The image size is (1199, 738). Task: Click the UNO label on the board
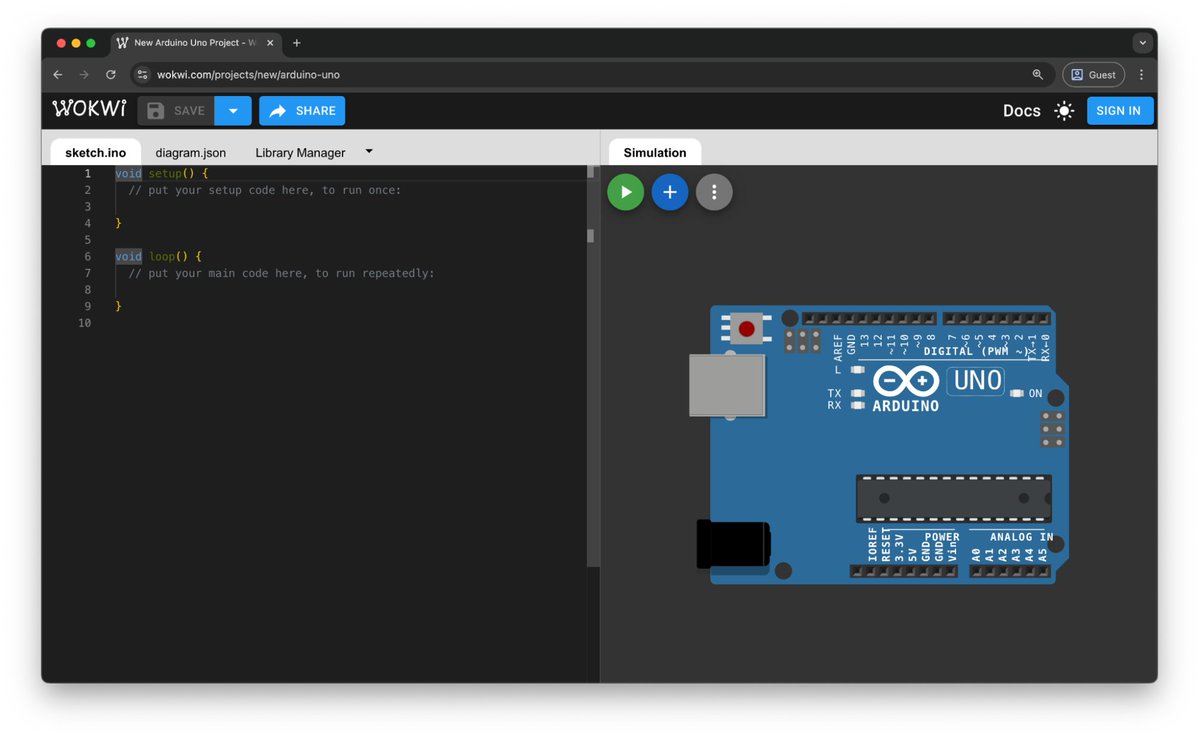pos(976,380)
